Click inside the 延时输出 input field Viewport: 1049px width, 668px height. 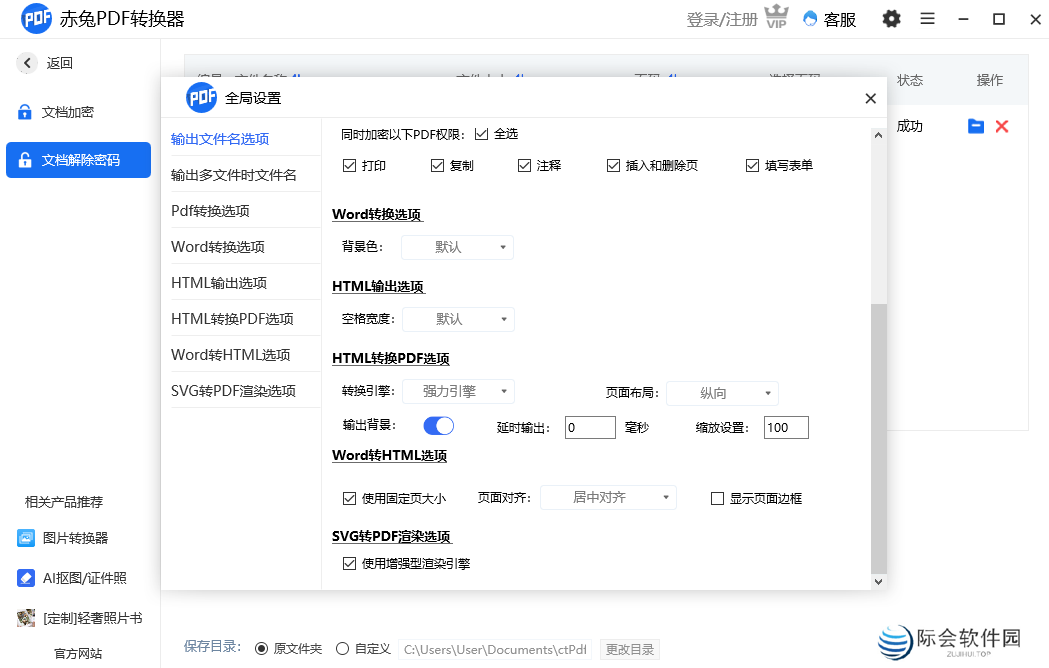[589, 427]
